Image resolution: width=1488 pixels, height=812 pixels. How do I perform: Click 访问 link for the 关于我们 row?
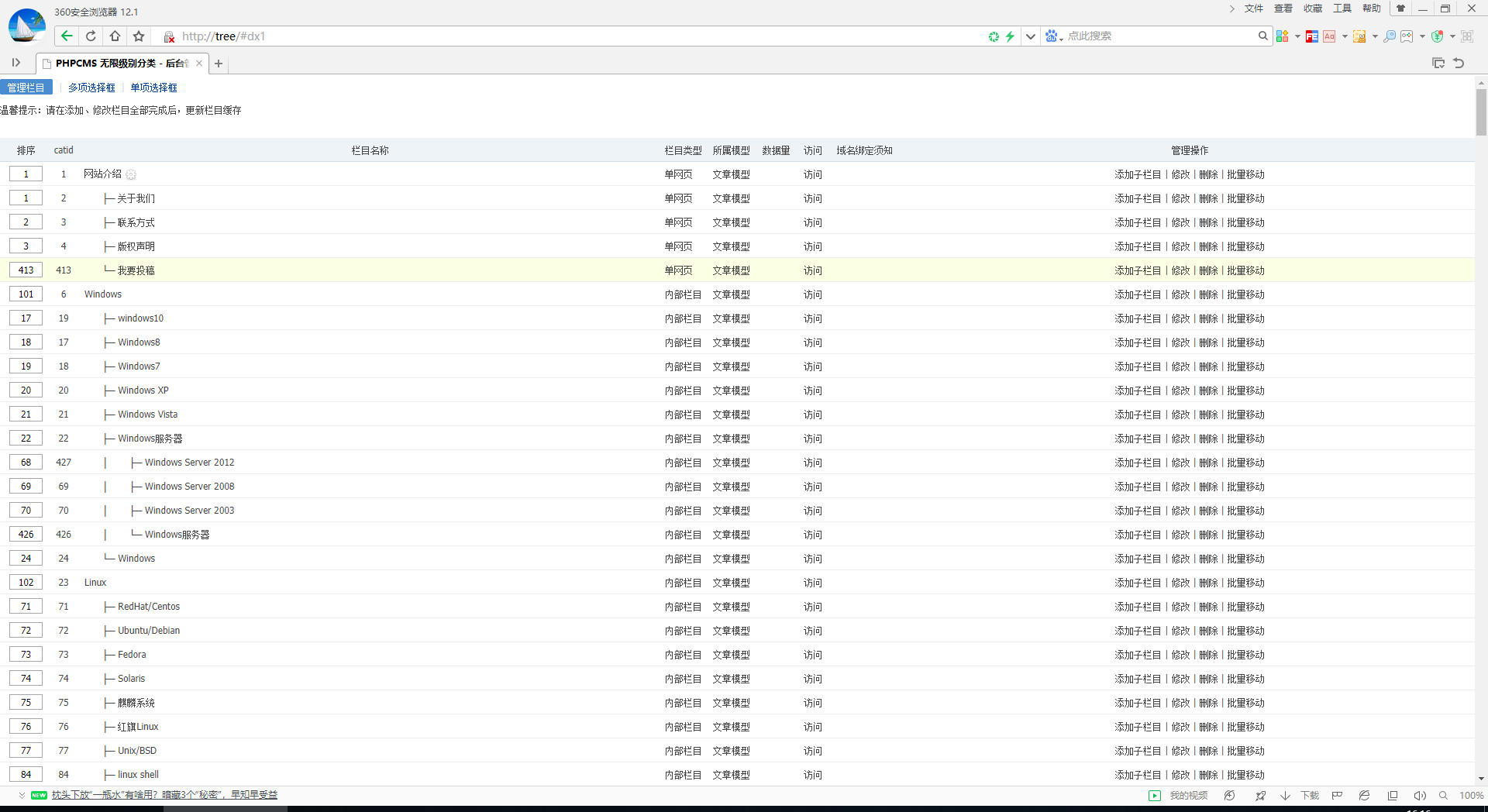coord(812,198)
